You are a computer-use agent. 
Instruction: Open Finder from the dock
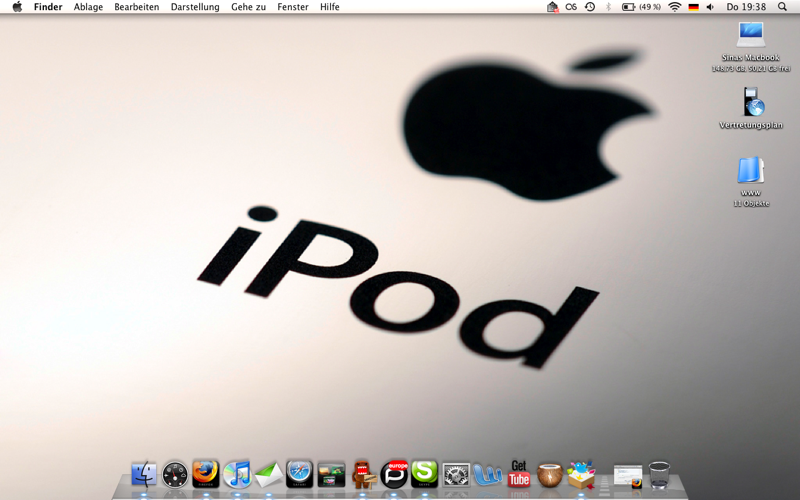click(x=144, y=474)
